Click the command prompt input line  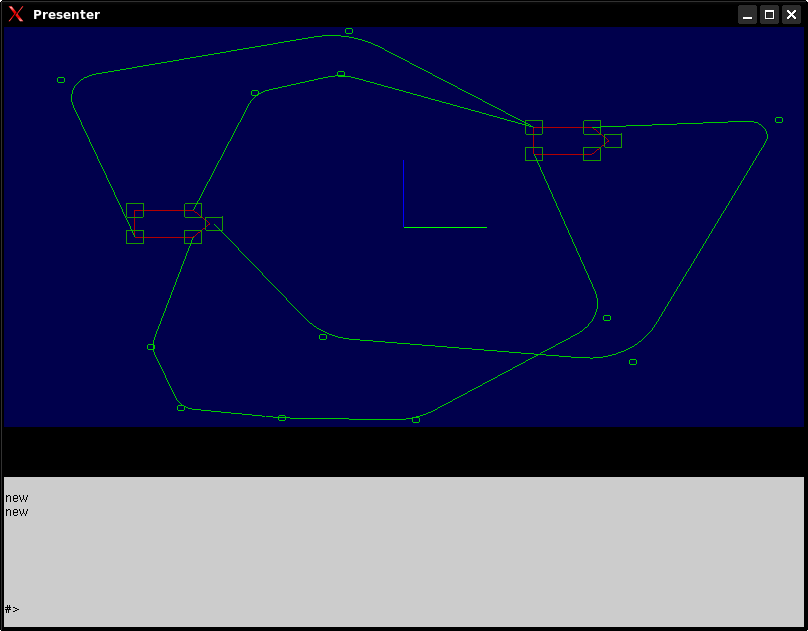[x=403, y=609]
